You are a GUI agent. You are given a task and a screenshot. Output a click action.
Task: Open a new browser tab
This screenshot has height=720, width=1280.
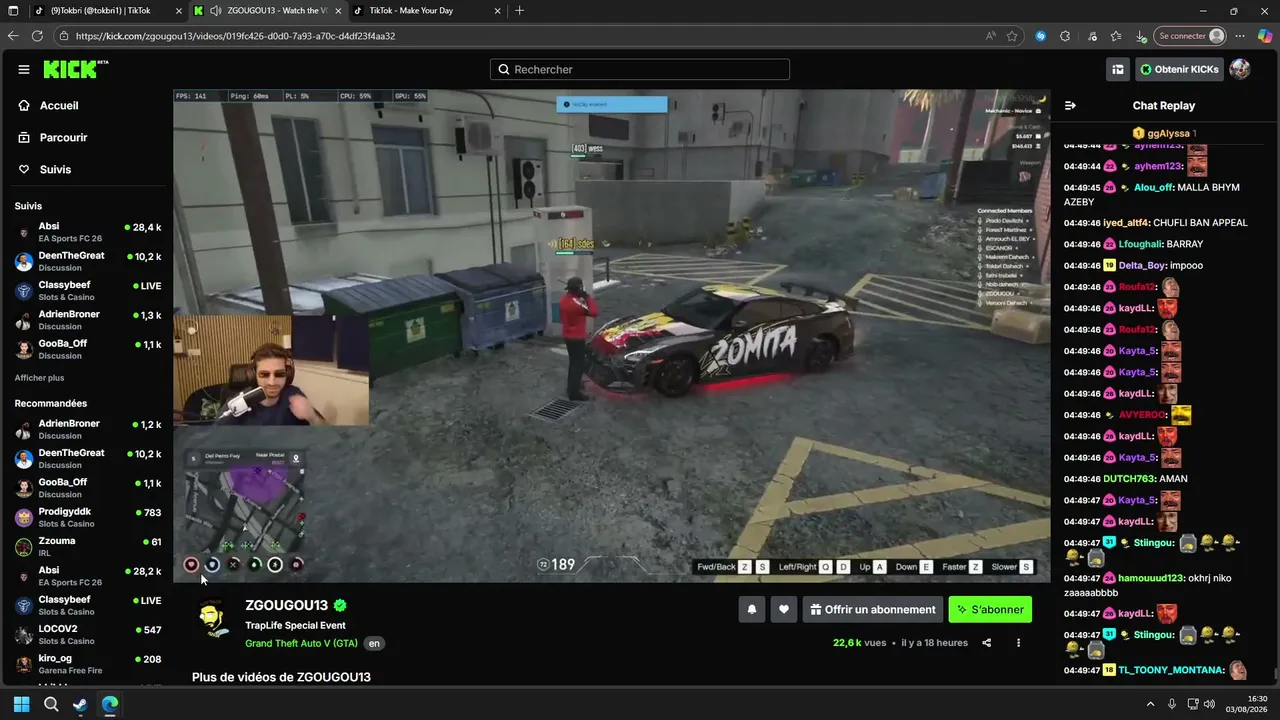click(519, 11)
